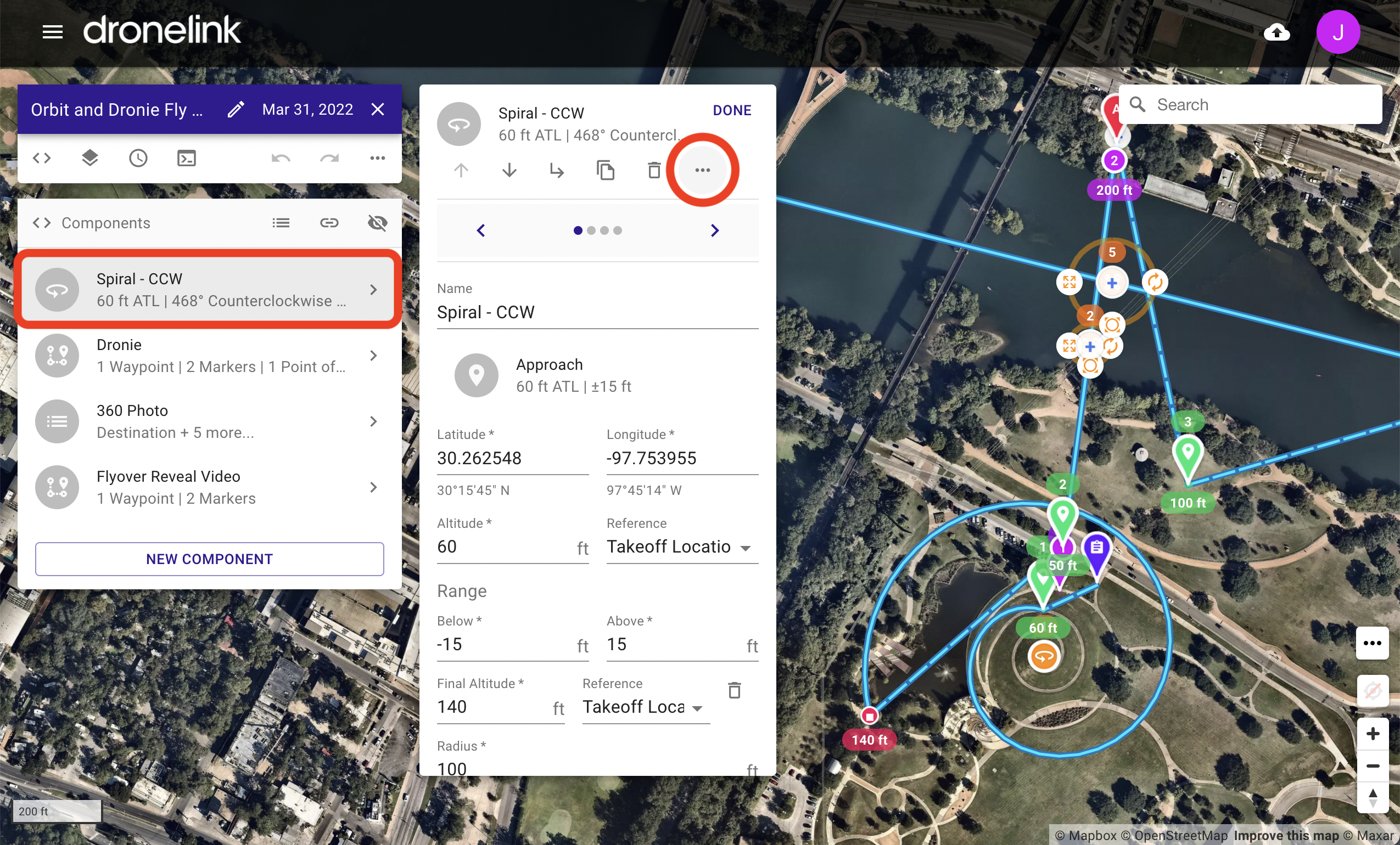Click the orbit rotate handle near 5
Viewport: 1400px width, 845px height.
[x=1155, y=282]
